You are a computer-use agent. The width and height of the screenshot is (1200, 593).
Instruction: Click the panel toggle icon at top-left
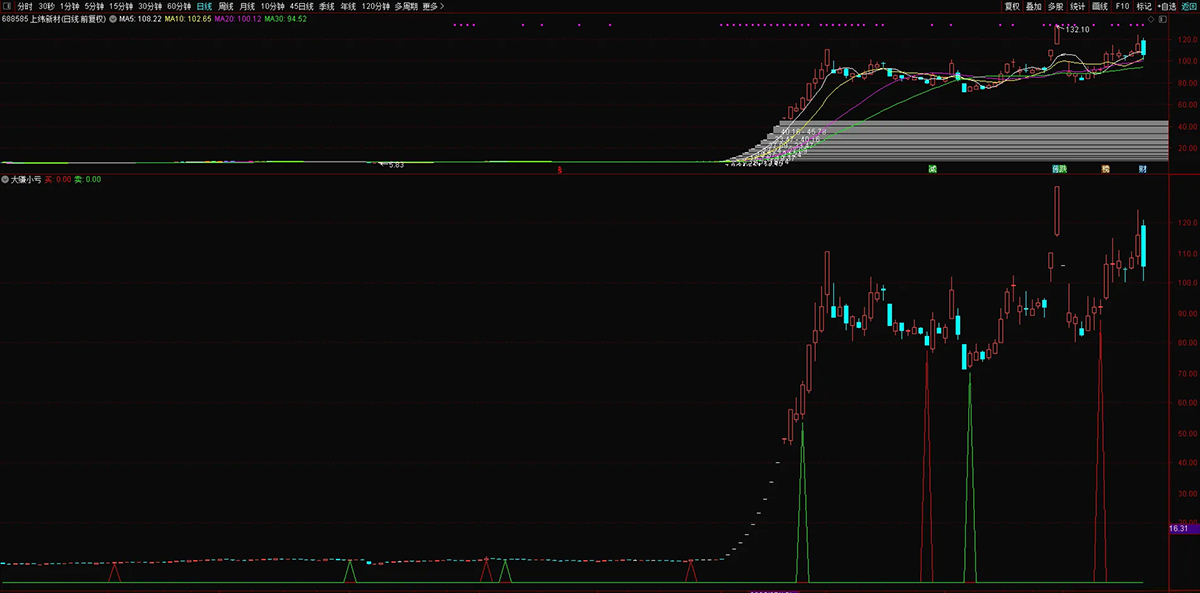(7, 6)
